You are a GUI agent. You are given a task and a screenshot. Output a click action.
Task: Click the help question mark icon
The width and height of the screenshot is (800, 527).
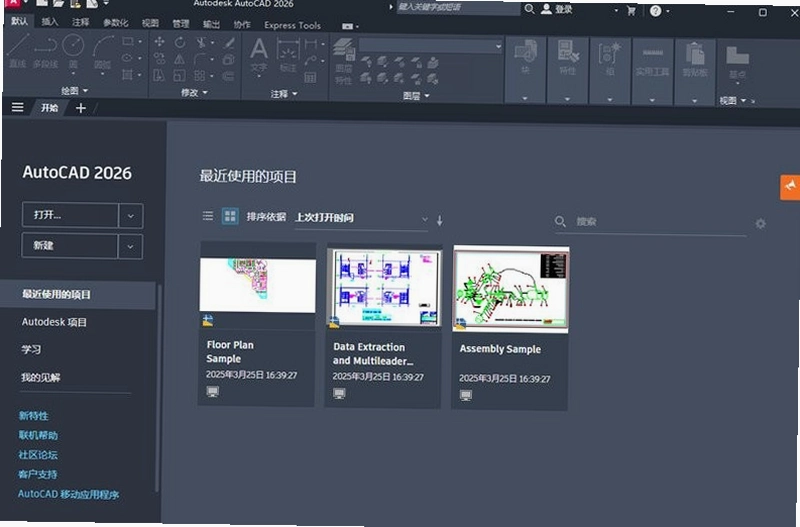(656, 11)
